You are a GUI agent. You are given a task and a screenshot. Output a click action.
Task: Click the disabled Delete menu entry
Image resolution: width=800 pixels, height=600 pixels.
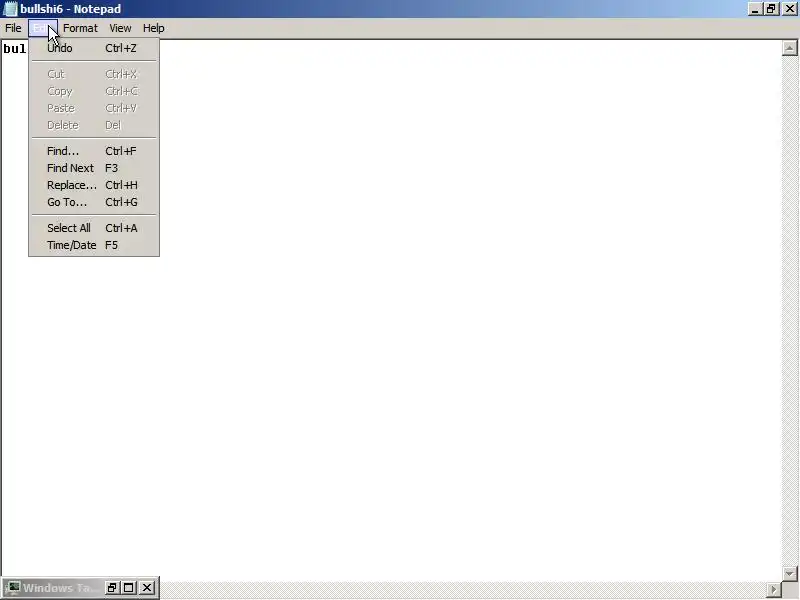(94, 125)
